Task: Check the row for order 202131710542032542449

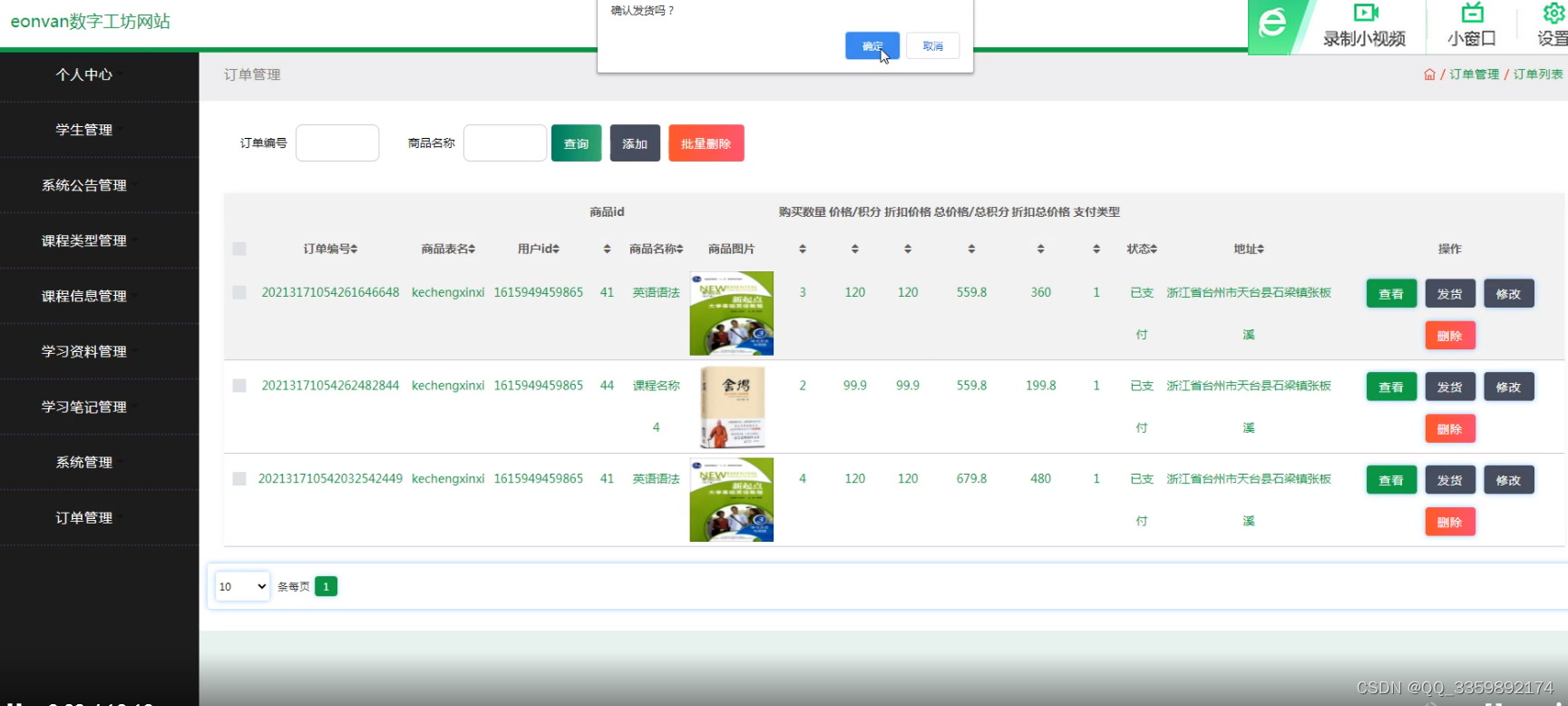Action: [239, 478]
